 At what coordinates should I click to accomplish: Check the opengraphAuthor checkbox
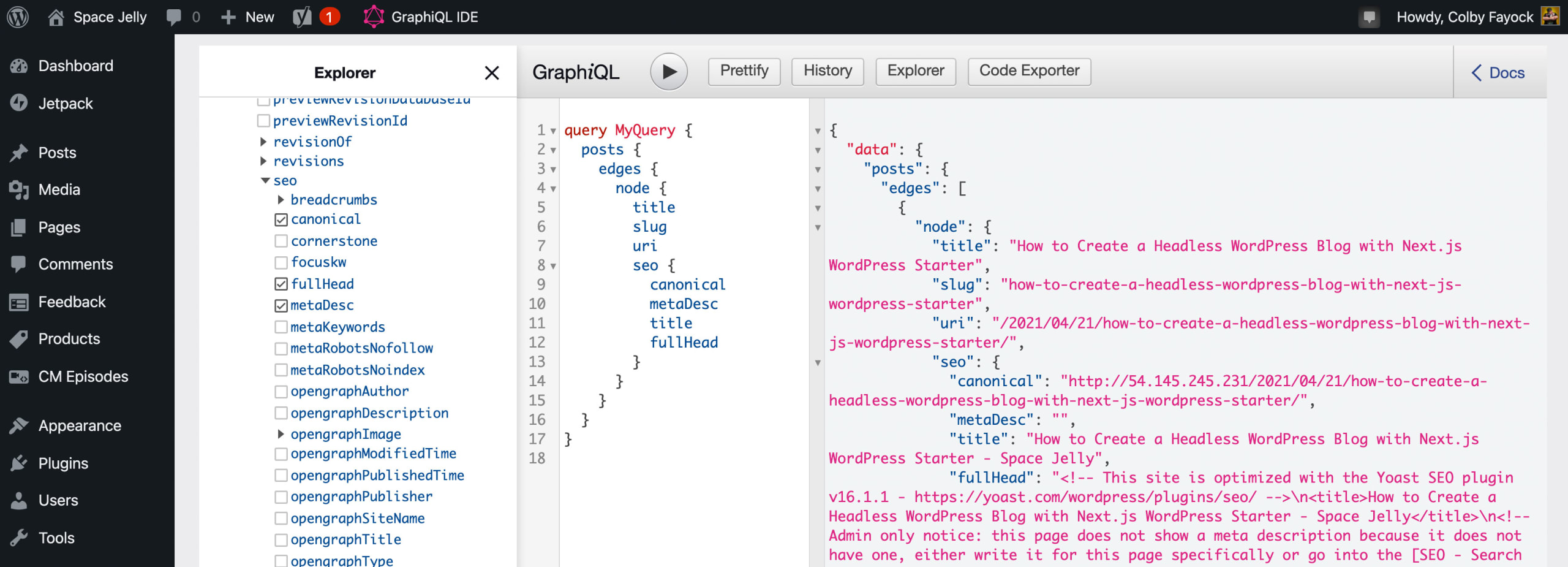click(281, 392)
